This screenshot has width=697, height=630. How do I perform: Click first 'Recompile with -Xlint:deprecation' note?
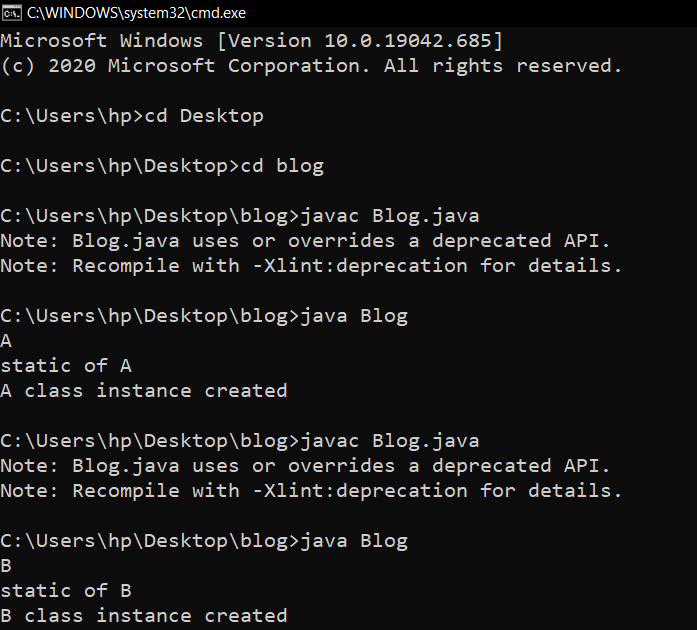310,266
